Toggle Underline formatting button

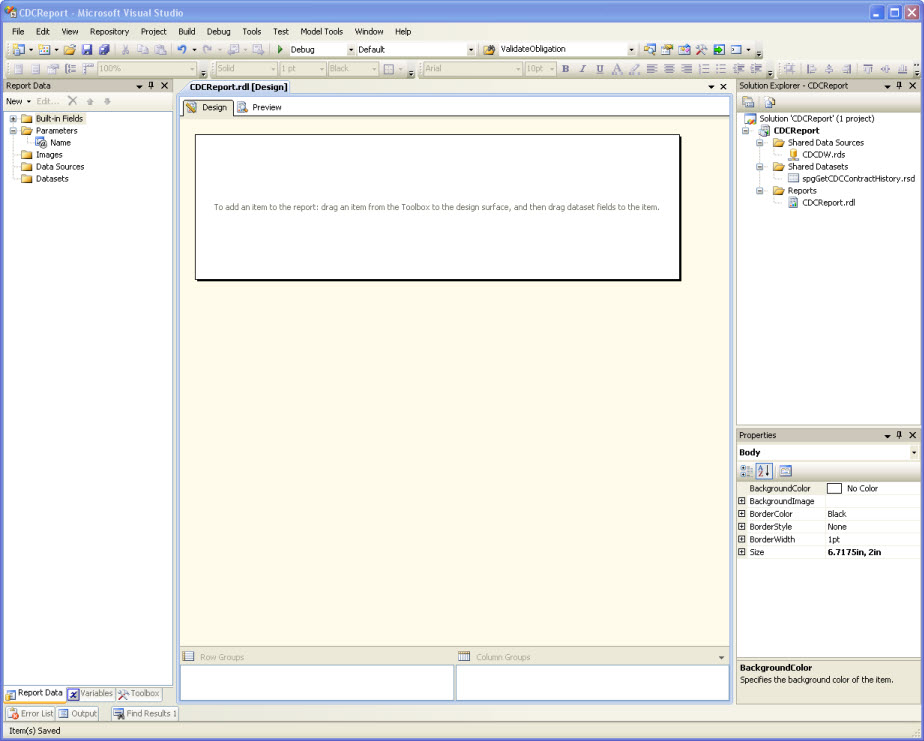click(600, 68)
